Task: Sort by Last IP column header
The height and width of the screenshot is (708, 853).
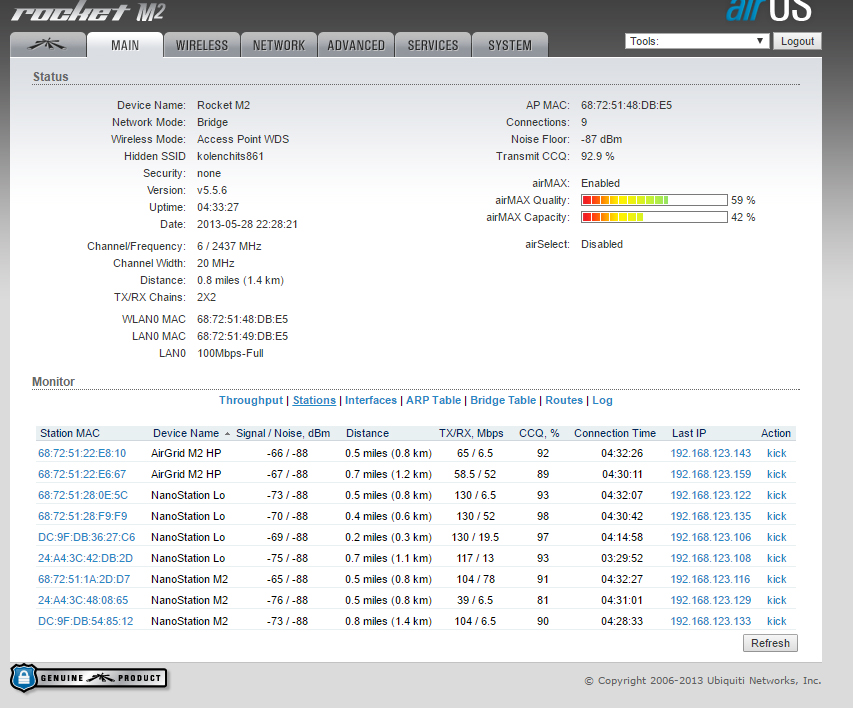Action: [689, 434]
